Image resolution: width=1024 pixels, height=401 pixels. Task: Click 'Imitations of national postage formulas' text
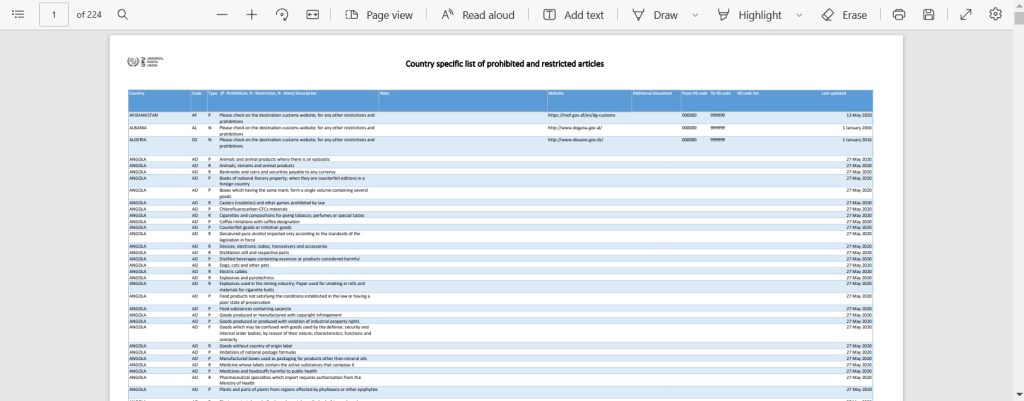pos(258,352)
